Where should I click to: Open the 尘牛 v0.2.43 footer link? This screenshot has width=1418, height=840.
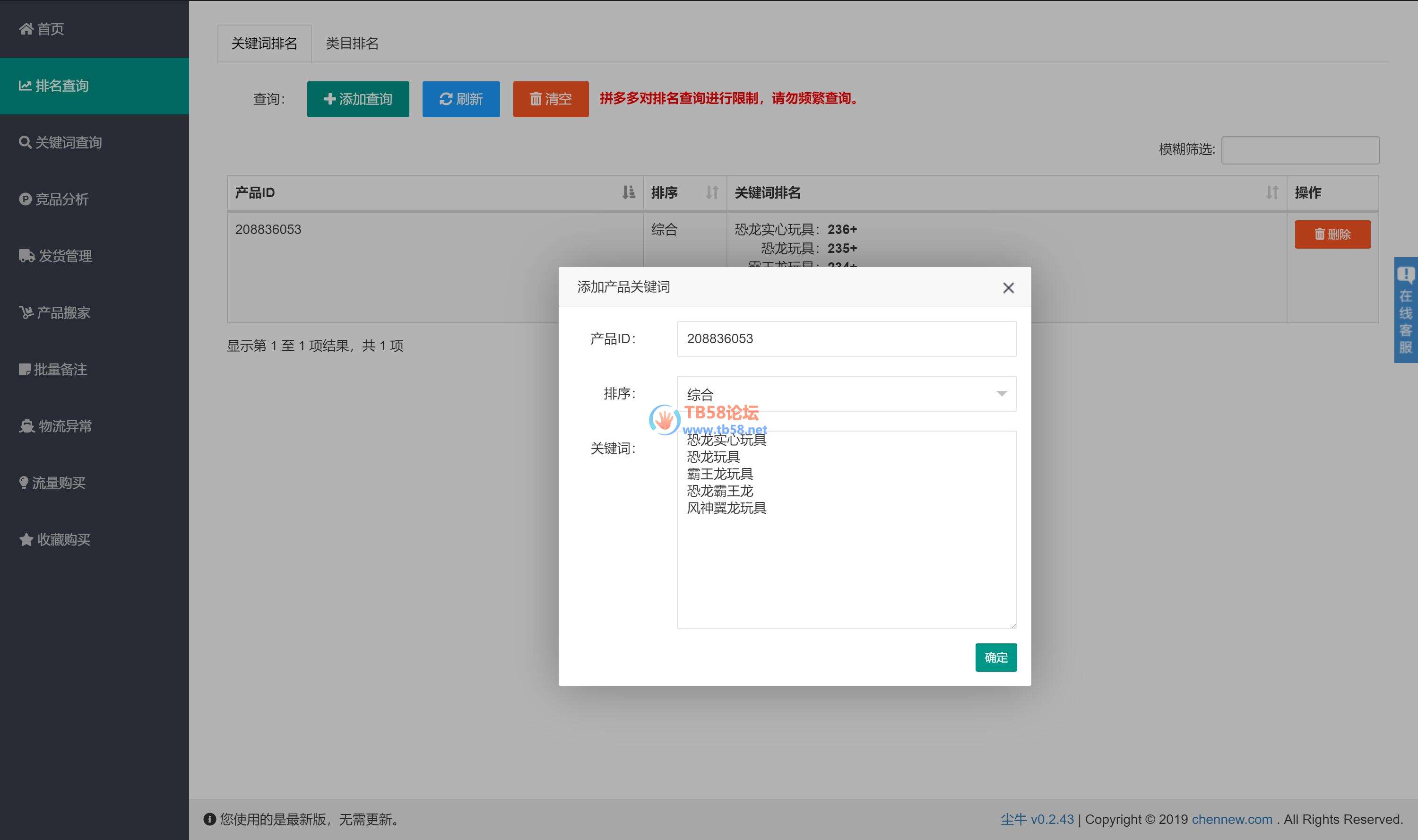(1037, 820)
